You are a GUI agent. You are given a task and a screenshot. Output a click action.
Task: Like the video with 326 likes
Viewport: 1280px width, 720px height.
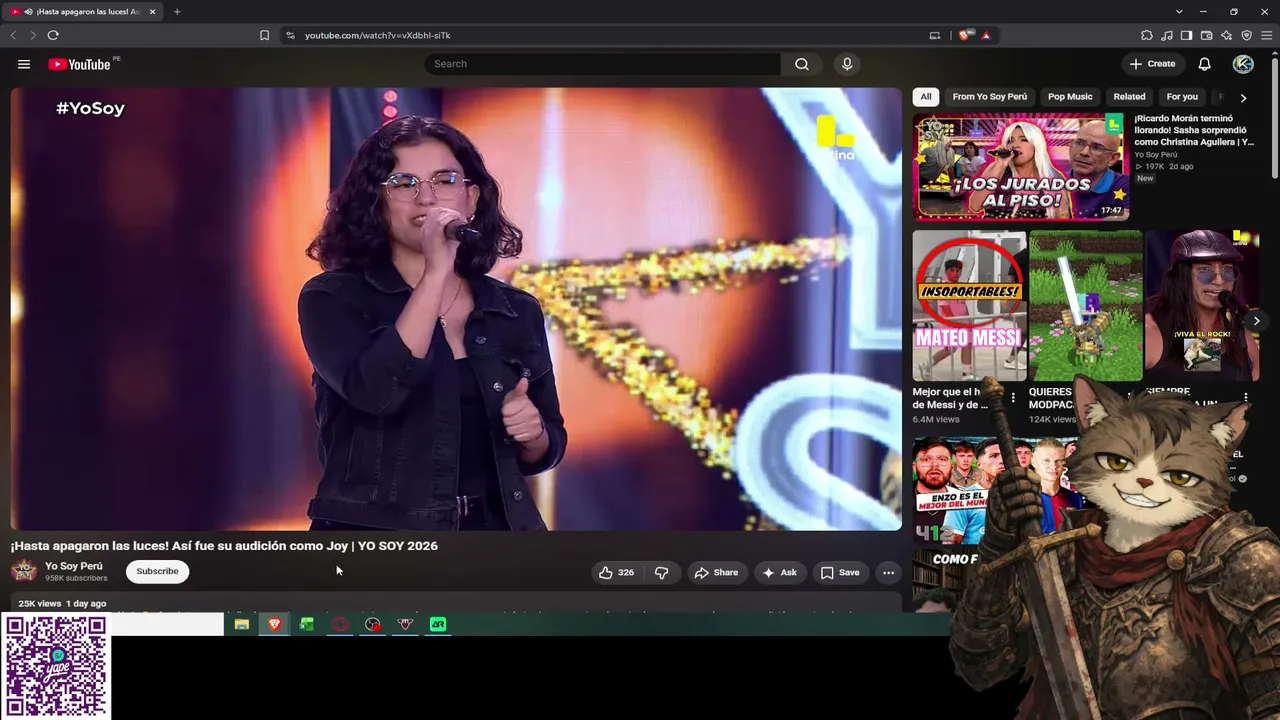pos(616,572)
